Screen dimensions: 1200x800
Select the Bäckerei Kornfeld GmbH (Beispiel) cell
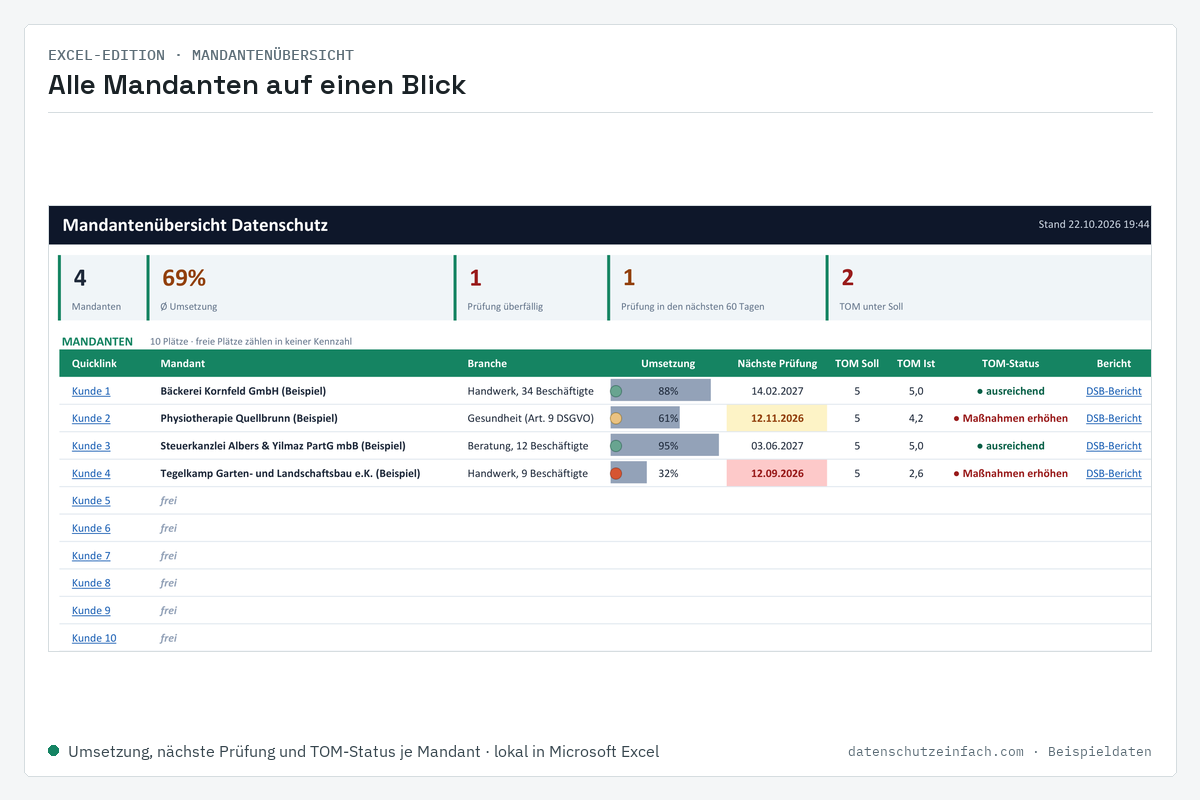coord(243,391)
